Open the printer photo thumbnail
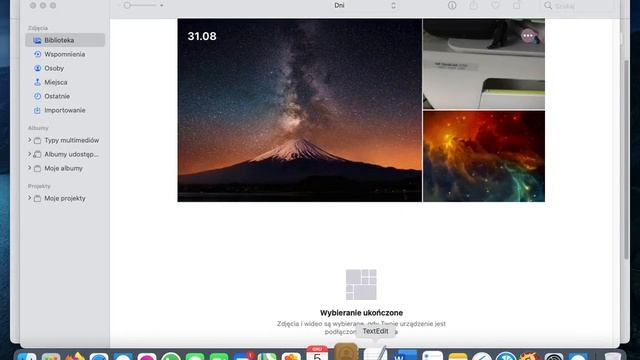The width and height of the screenshot is (640, 360). click(484, 64)
